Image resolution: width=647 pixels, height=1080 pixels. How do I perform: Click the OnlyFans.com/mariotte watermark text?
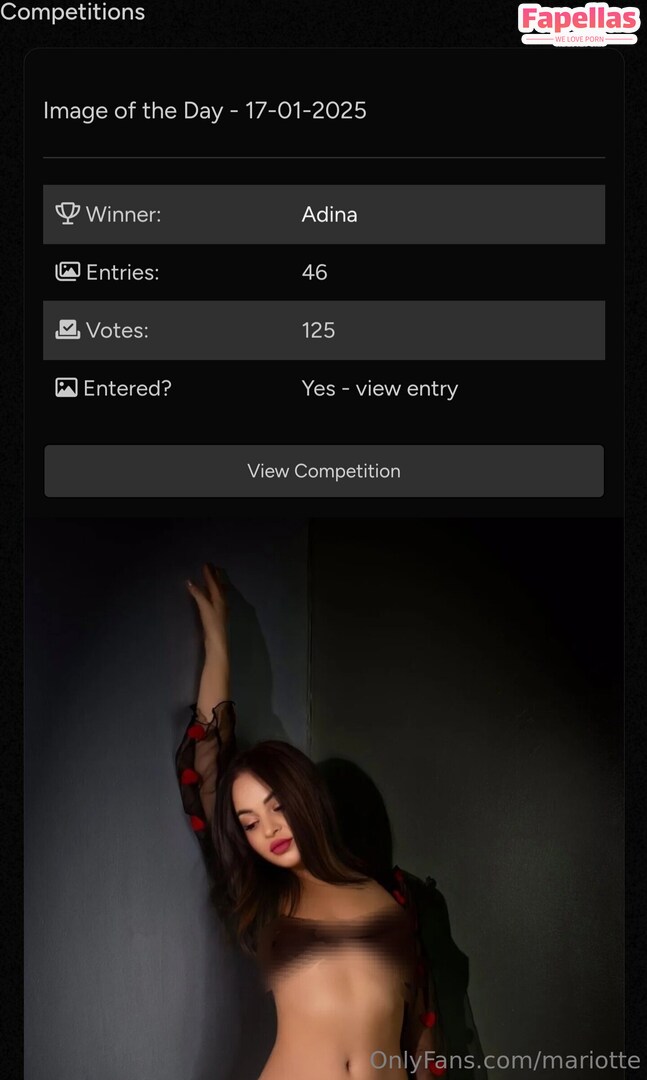[505, 1060]
